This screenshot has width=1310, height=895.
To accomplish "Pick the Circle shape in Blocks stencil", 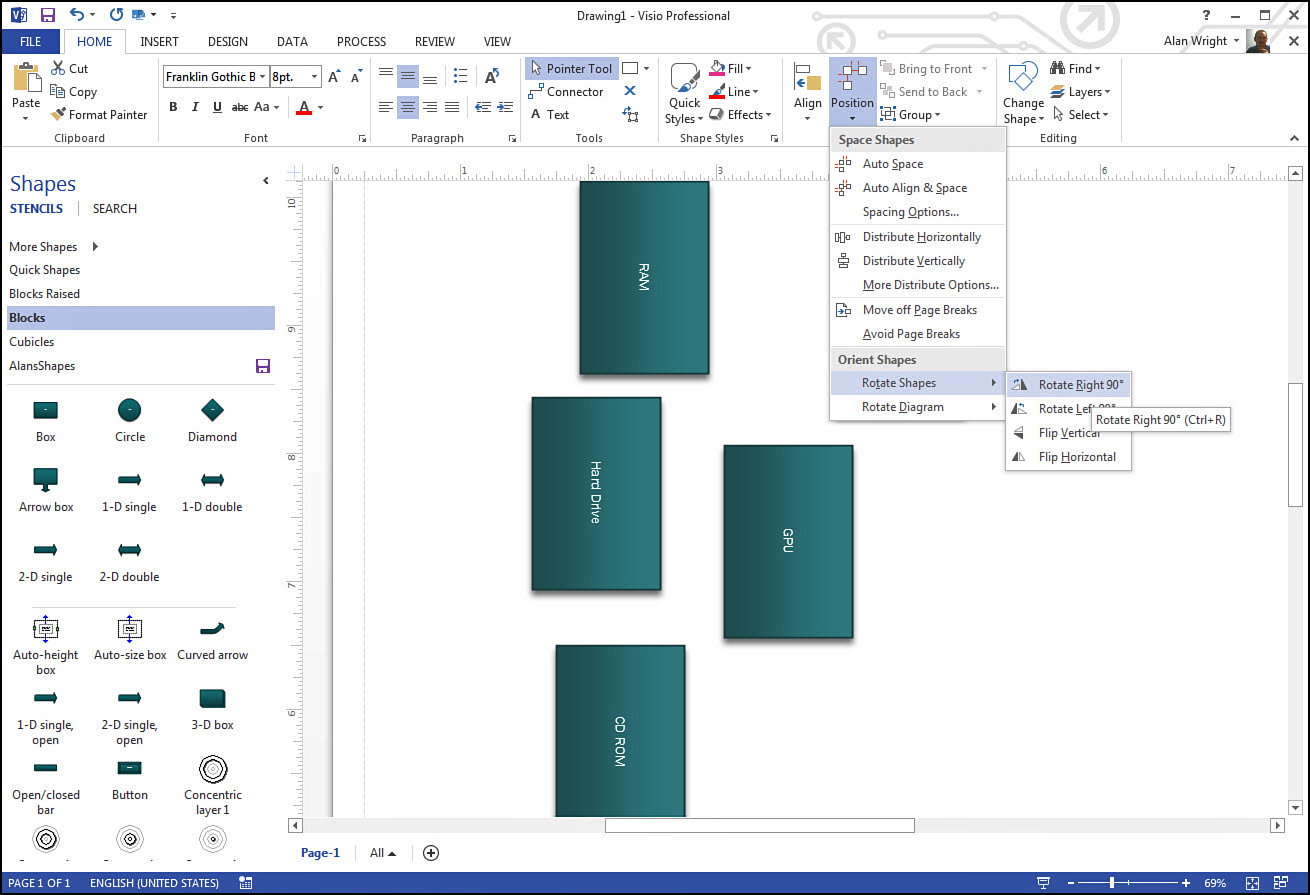I will pyautogui.click(x=129, y=409).
